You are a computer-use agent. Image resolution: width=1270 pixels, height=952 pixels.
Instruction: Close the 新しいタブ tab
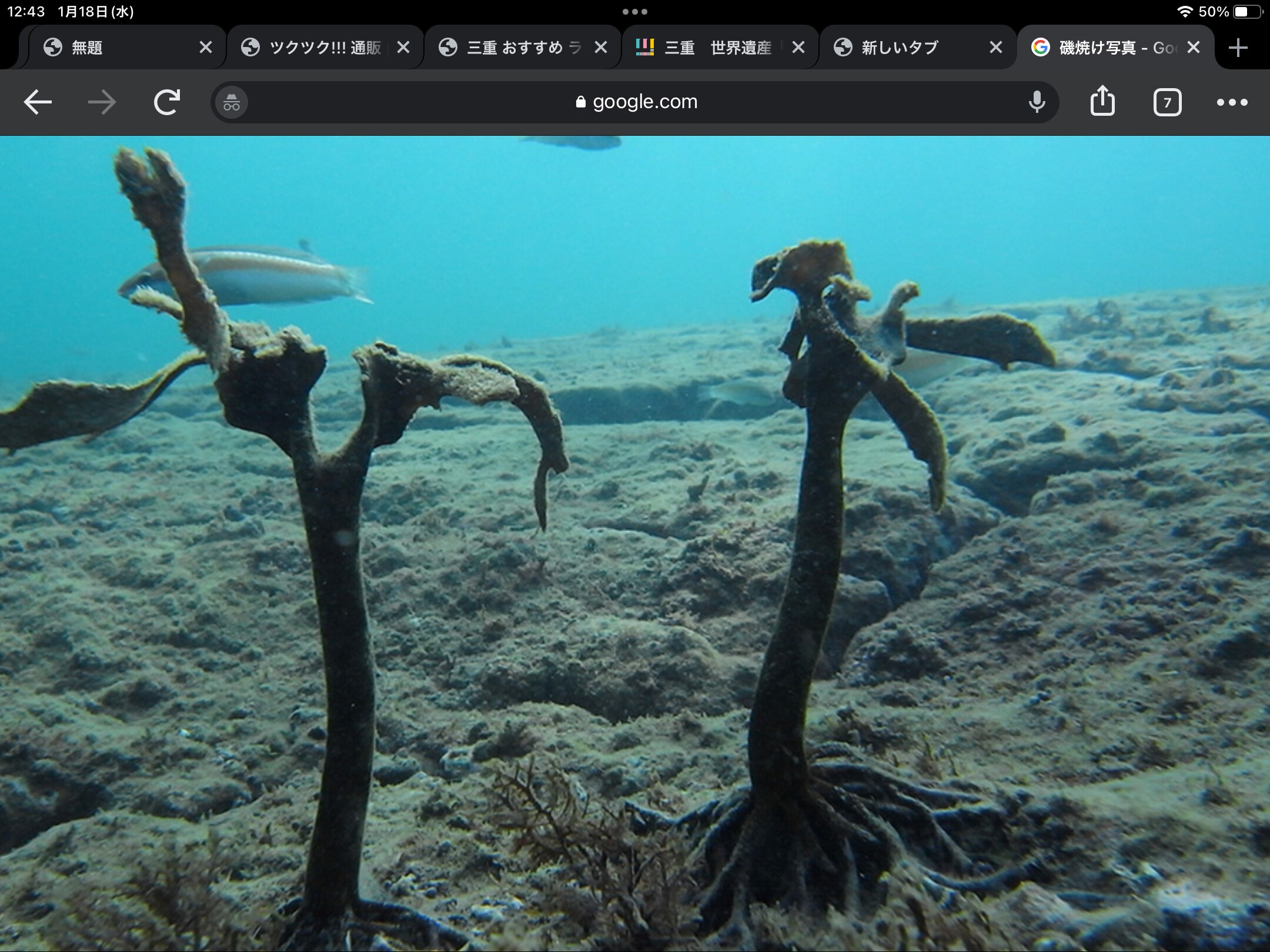[995, 48]
